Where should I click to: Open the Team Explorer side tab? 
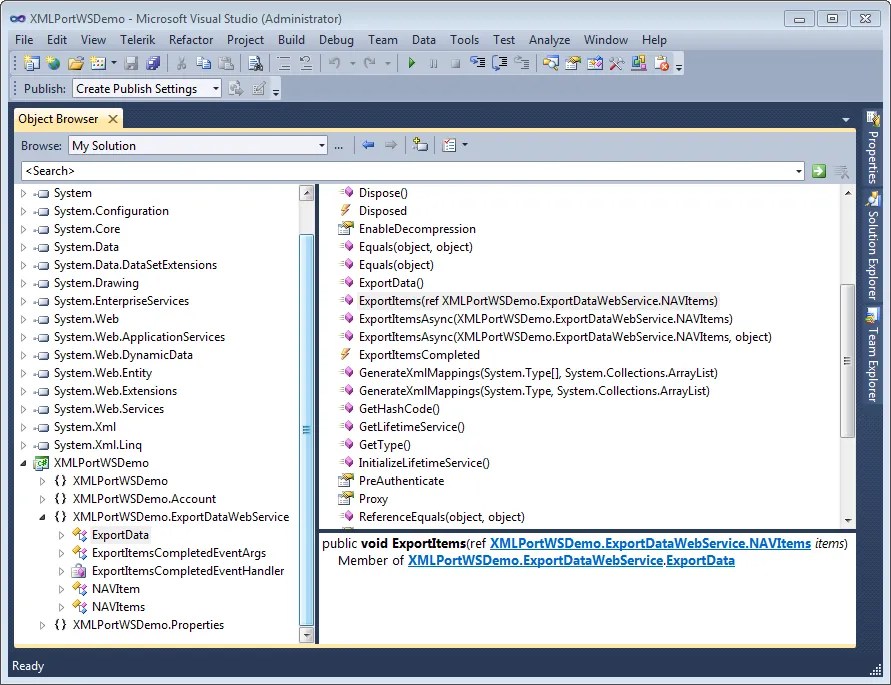(872, 355)
